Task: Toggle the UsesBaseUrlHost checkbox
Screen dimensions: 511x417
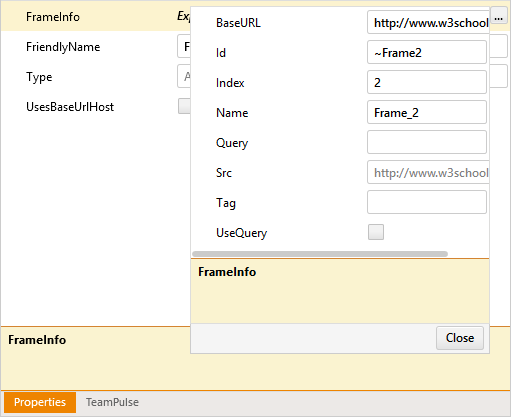Action: tap(184, 106)
